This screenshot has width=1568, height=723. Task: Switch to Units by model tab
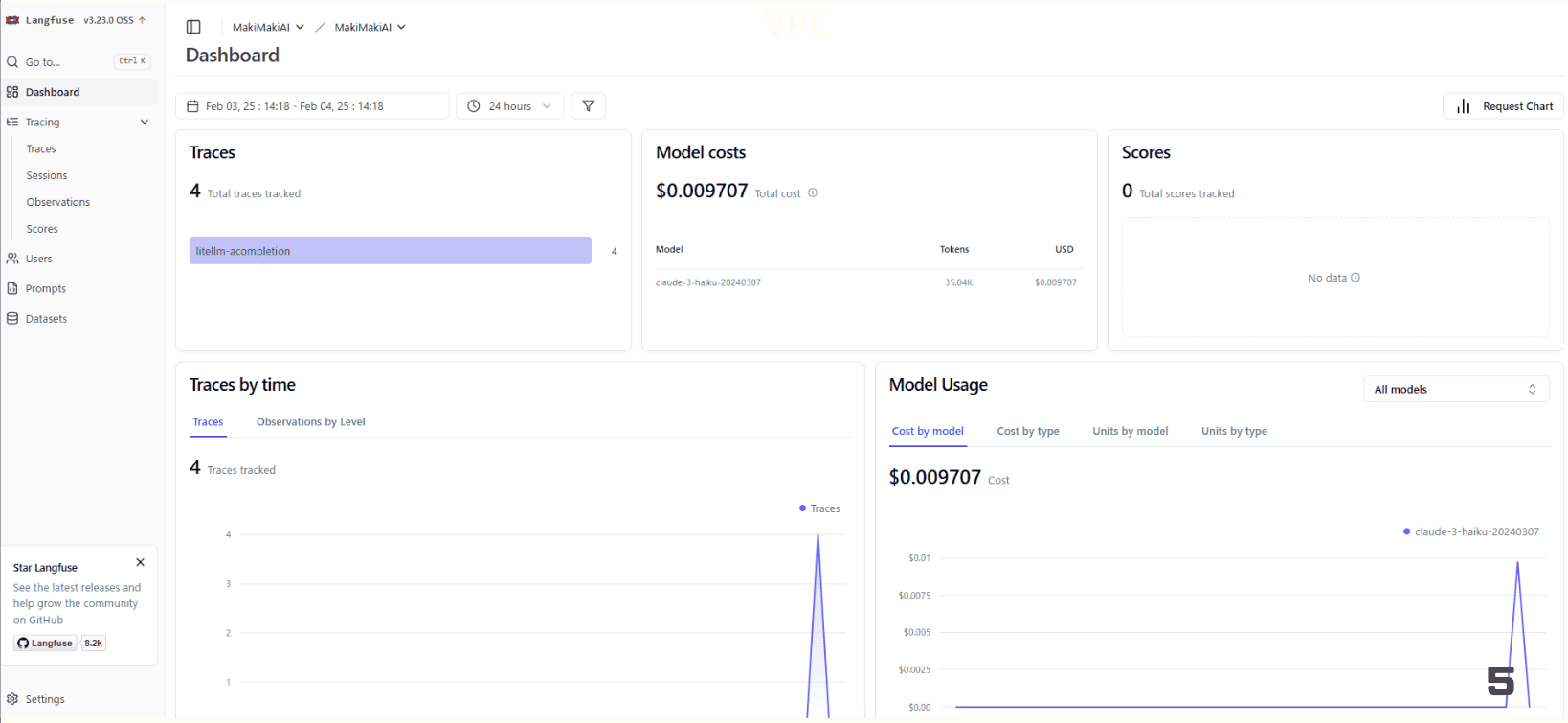1130,432
